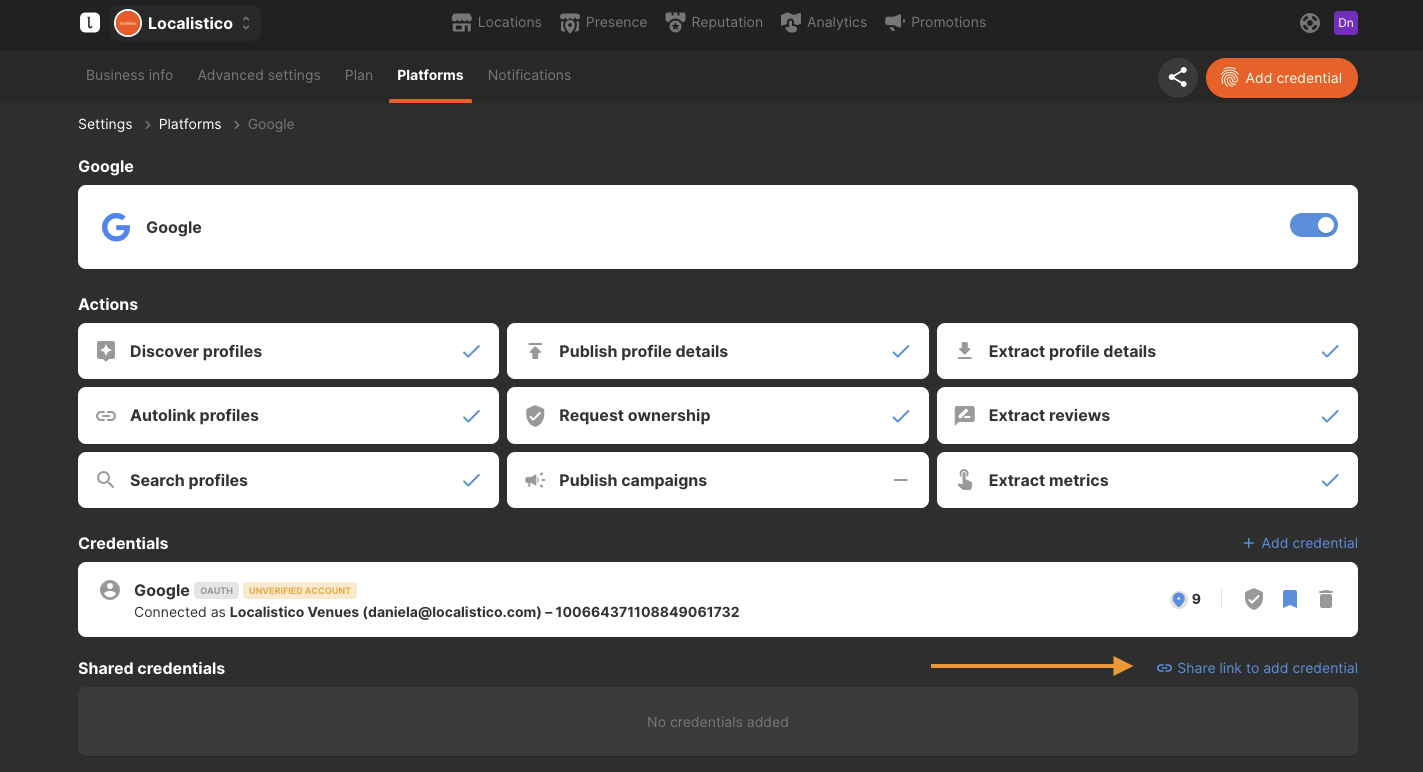Click the Extract profile details label
This screenshot has height=772, width=1423.
click(x=1072, y=351)
